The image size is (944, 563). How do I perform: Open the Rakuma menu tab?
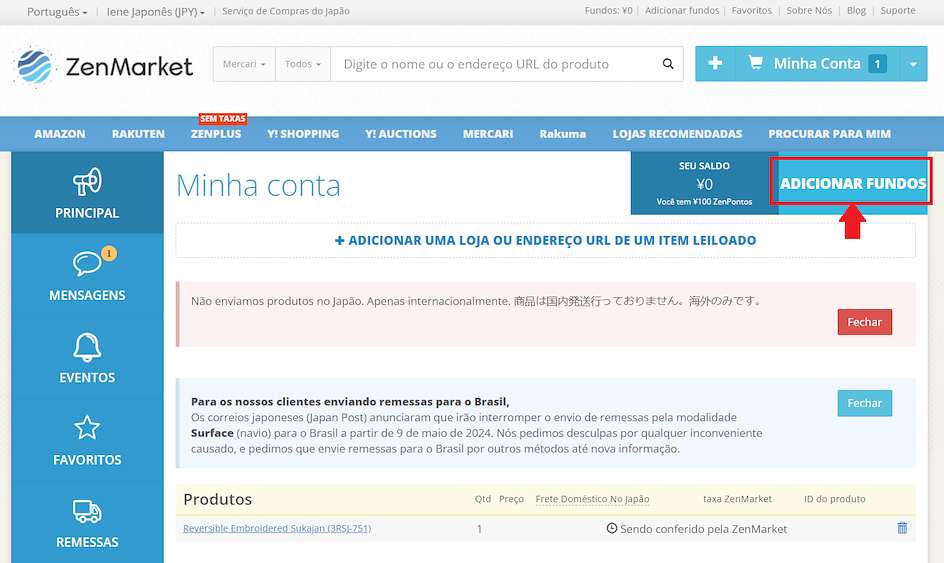pos(562,134)
